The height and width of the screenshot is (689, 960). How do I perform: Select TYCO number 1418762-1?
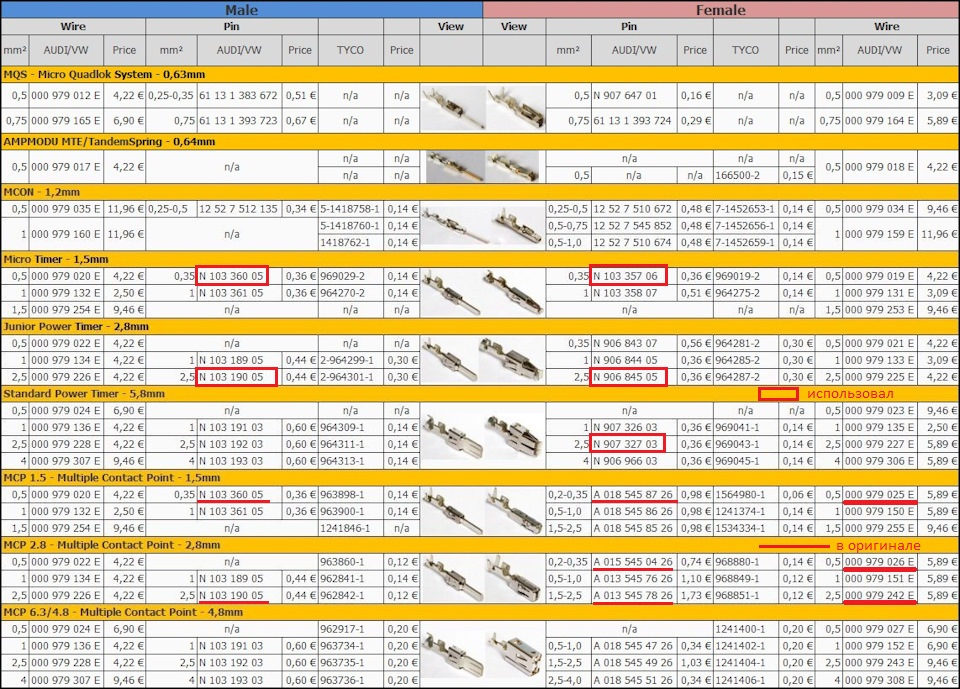click(345, 243)
